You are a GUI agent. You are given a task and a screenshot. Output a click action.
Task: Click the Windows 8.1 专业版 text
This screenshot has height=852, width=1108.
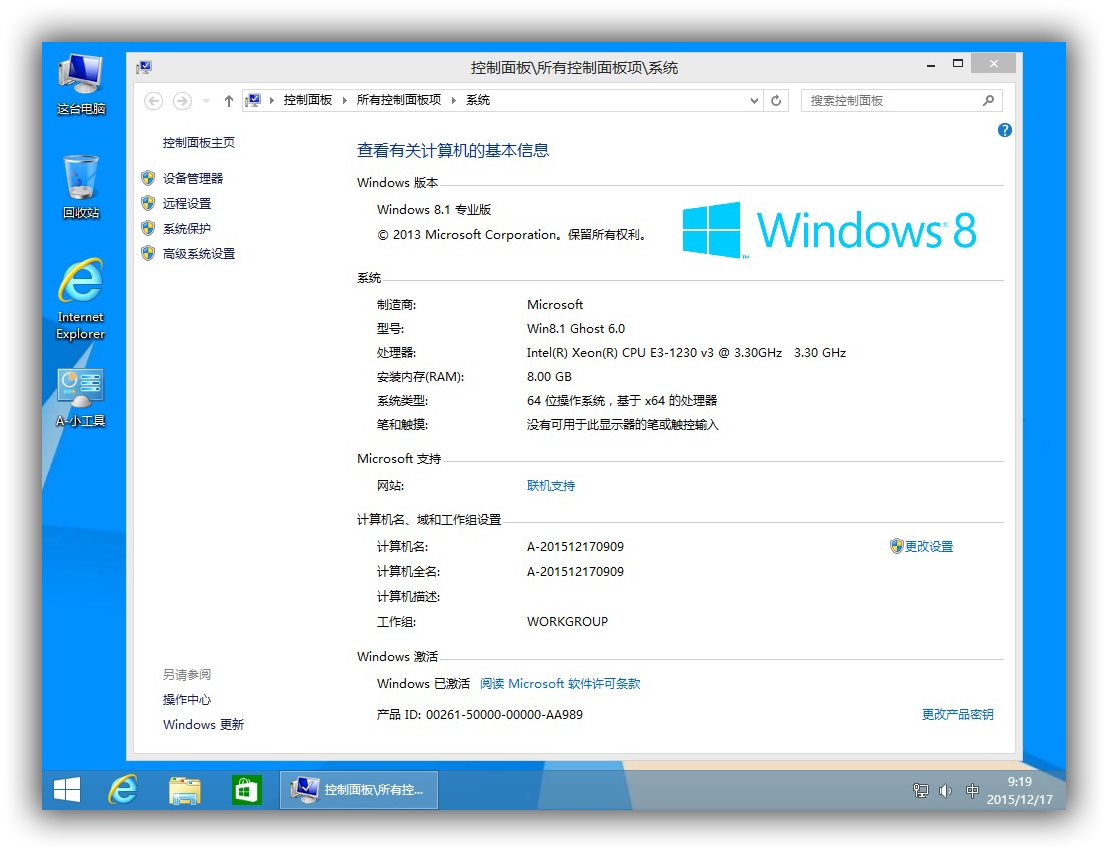pos(434,210)
